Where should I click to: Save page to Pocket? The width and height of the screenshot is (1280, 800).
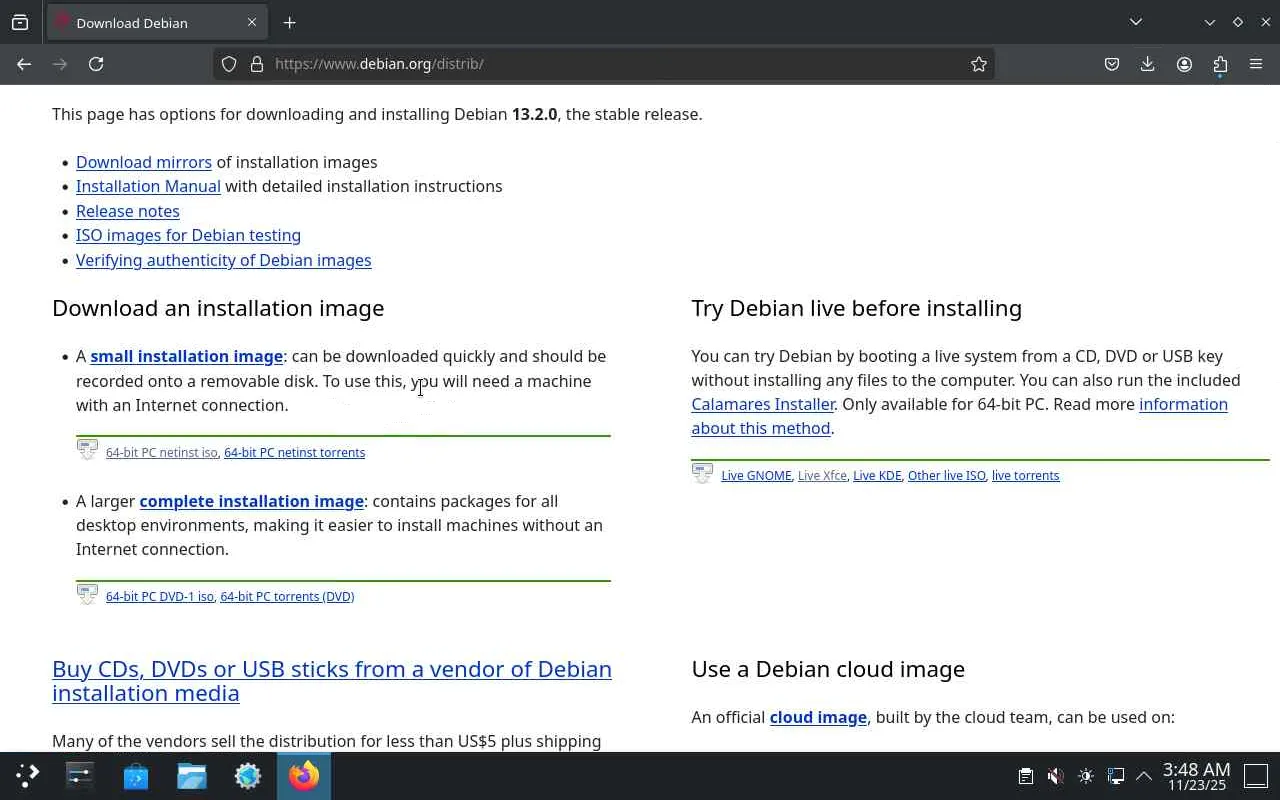[x=1112, y=64]
